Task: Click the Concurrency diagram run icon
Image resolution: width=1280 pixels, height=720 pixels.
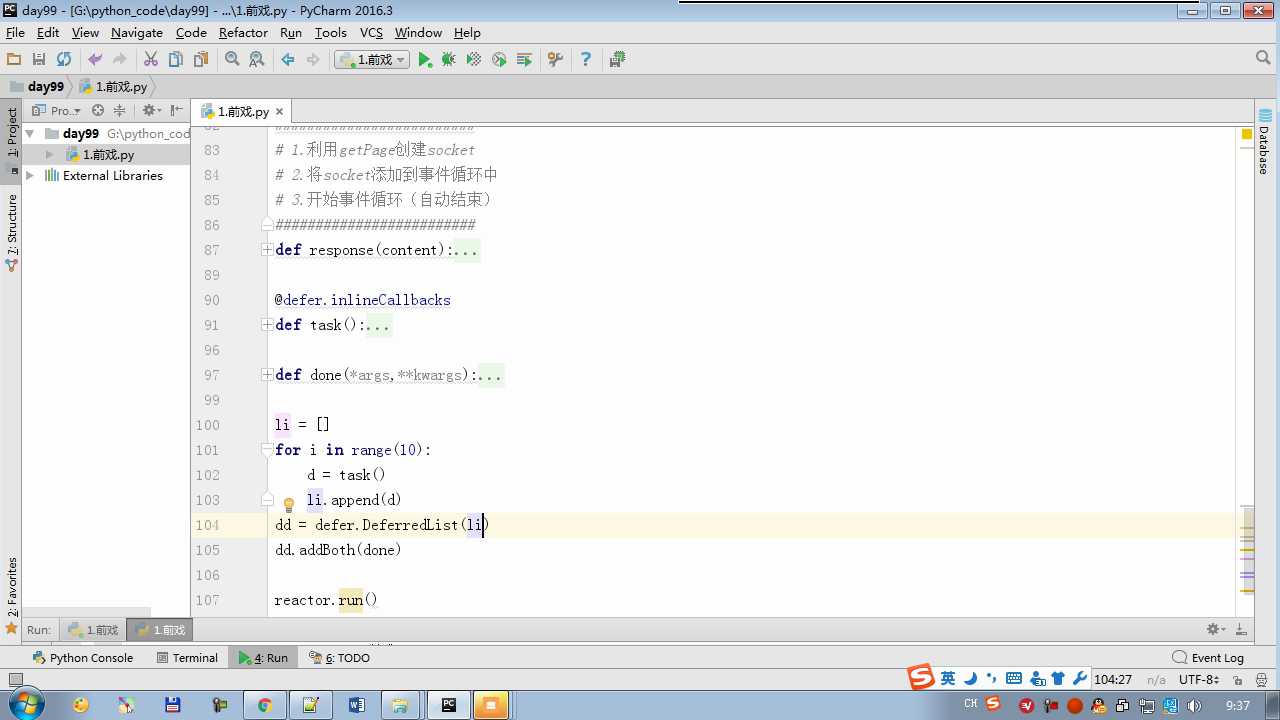Action: 524,60
